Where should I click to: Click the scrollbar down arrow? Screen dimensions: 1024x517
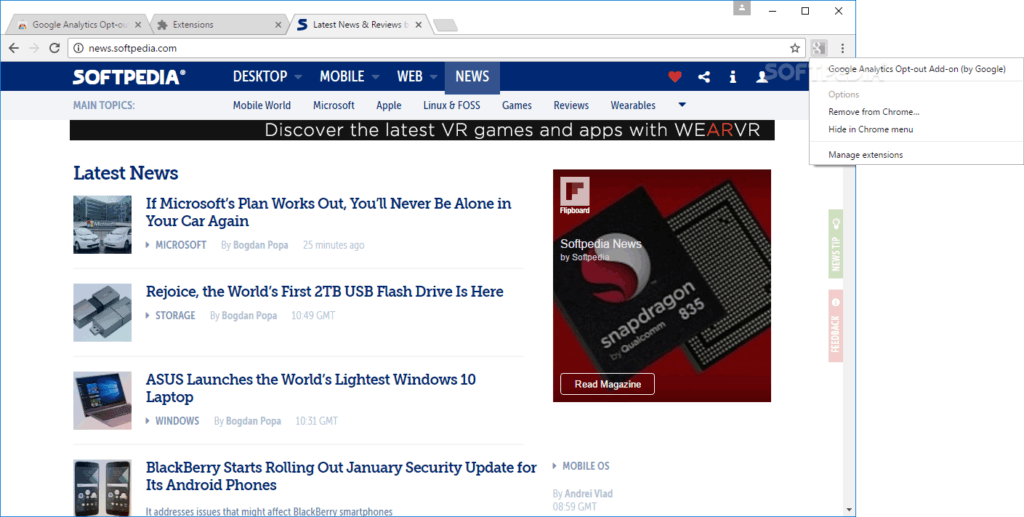(849, 510)
